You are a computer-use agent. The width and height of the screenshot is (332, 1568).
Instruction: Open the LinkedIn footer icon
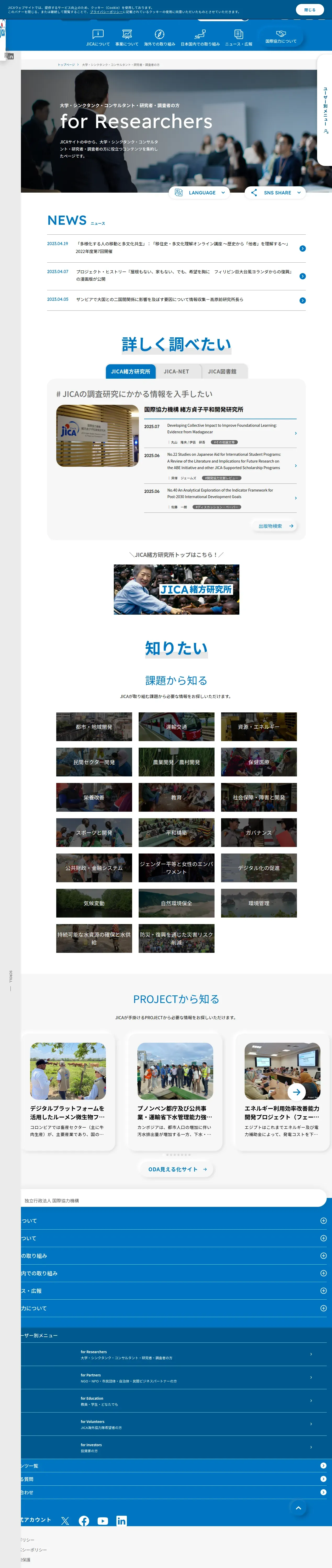122,1520
